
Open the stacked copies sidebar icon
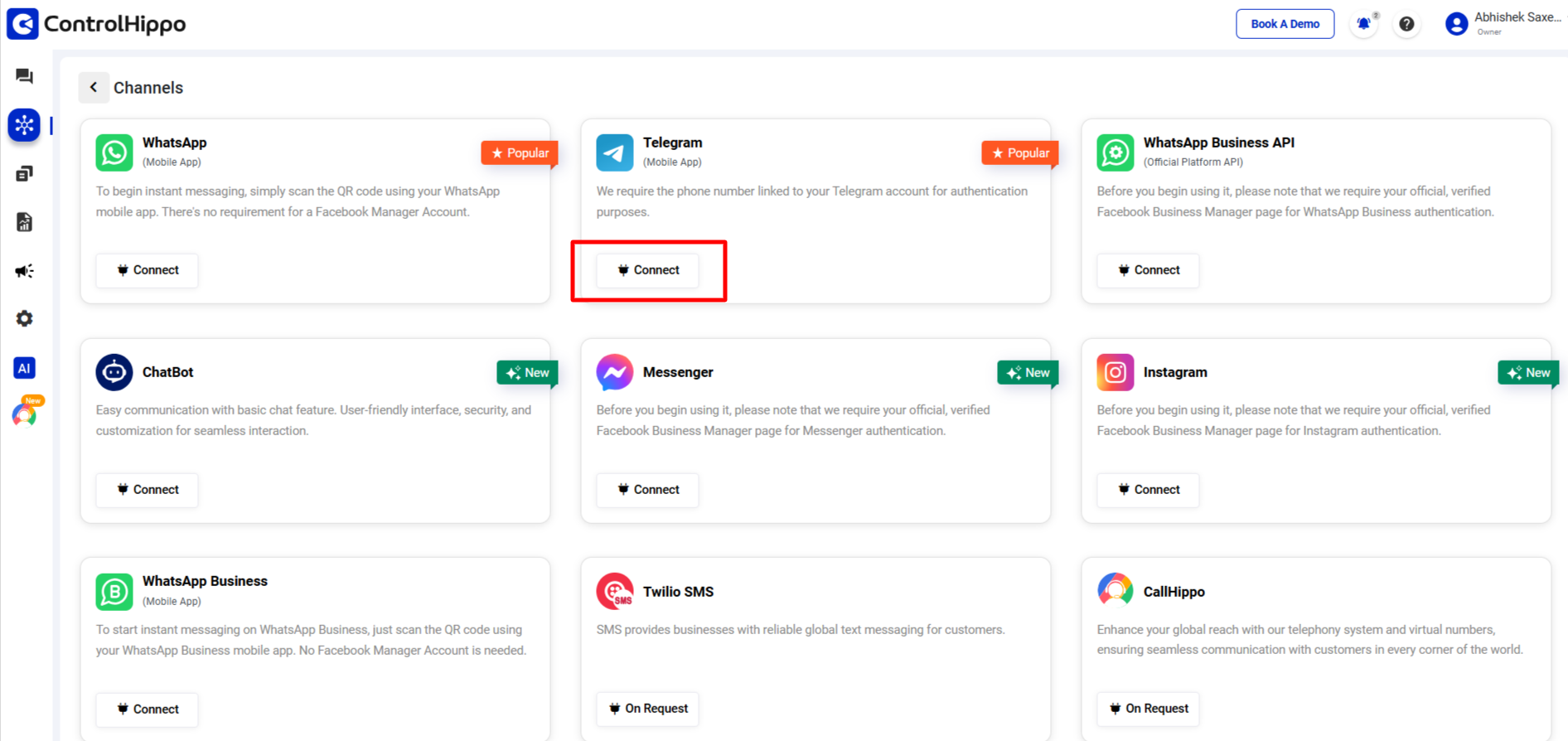[x=24, y=173]
